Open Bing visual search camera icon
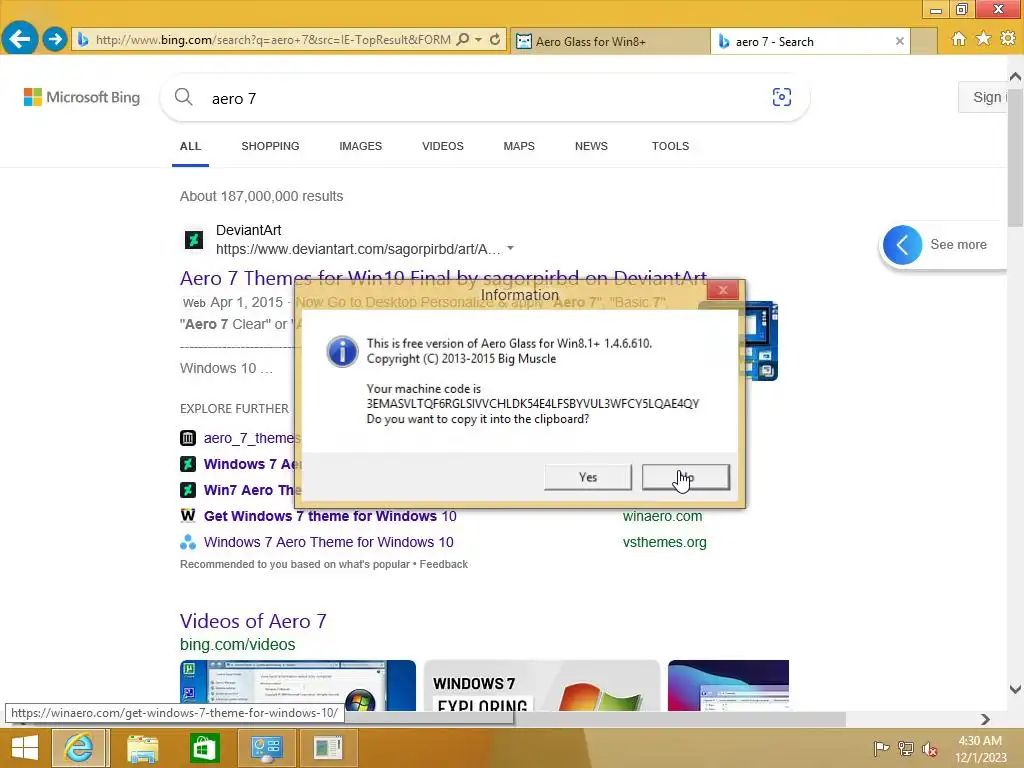 click(782, 97)
